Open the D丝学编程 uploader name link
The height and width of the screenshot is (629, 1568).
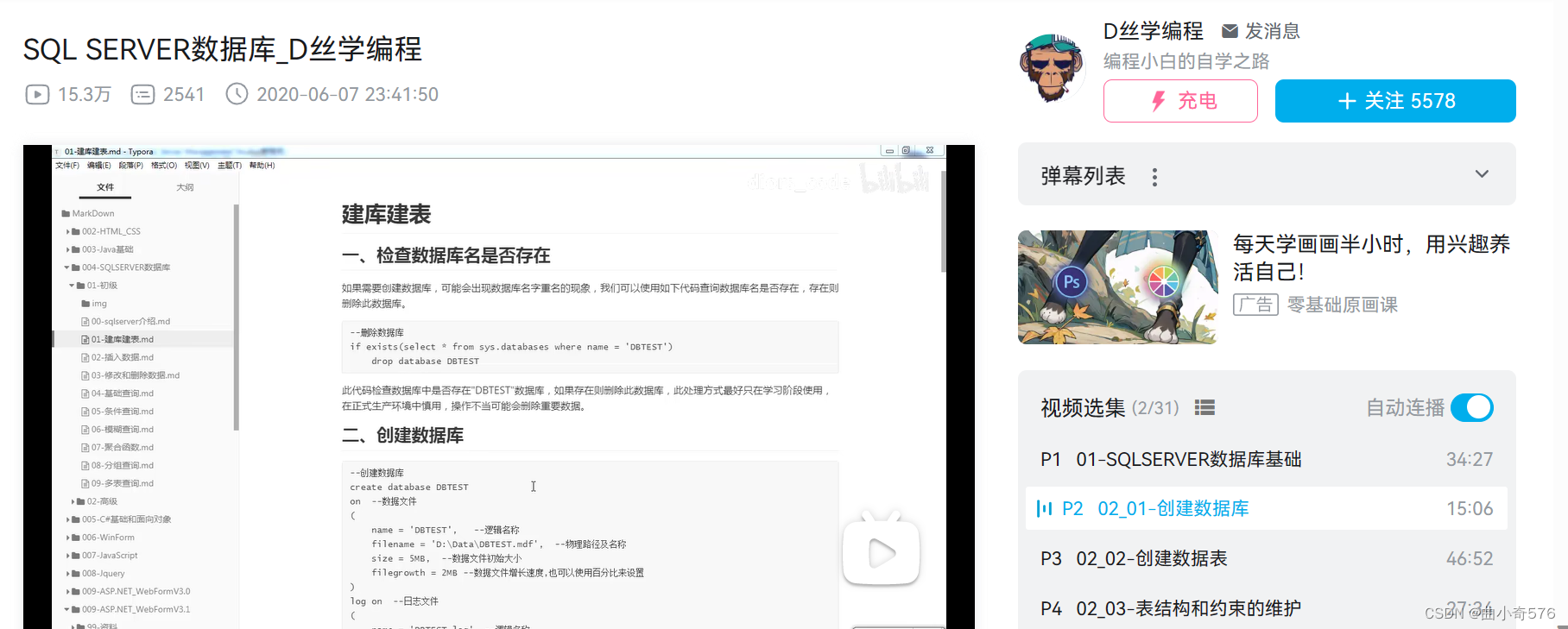(1153, 31)
